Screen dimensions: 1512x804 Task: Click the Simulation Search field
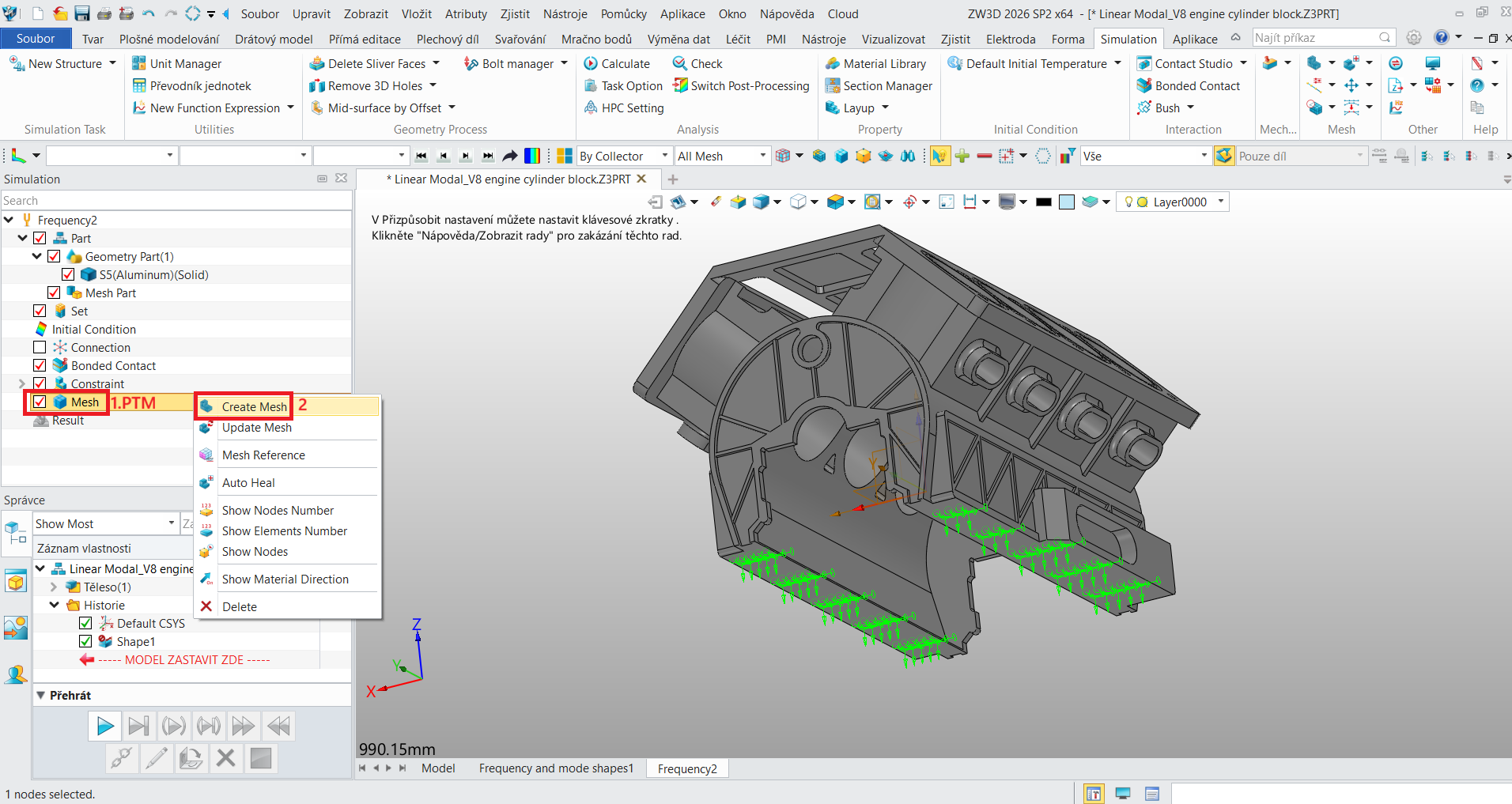click(x=176, y=201)
